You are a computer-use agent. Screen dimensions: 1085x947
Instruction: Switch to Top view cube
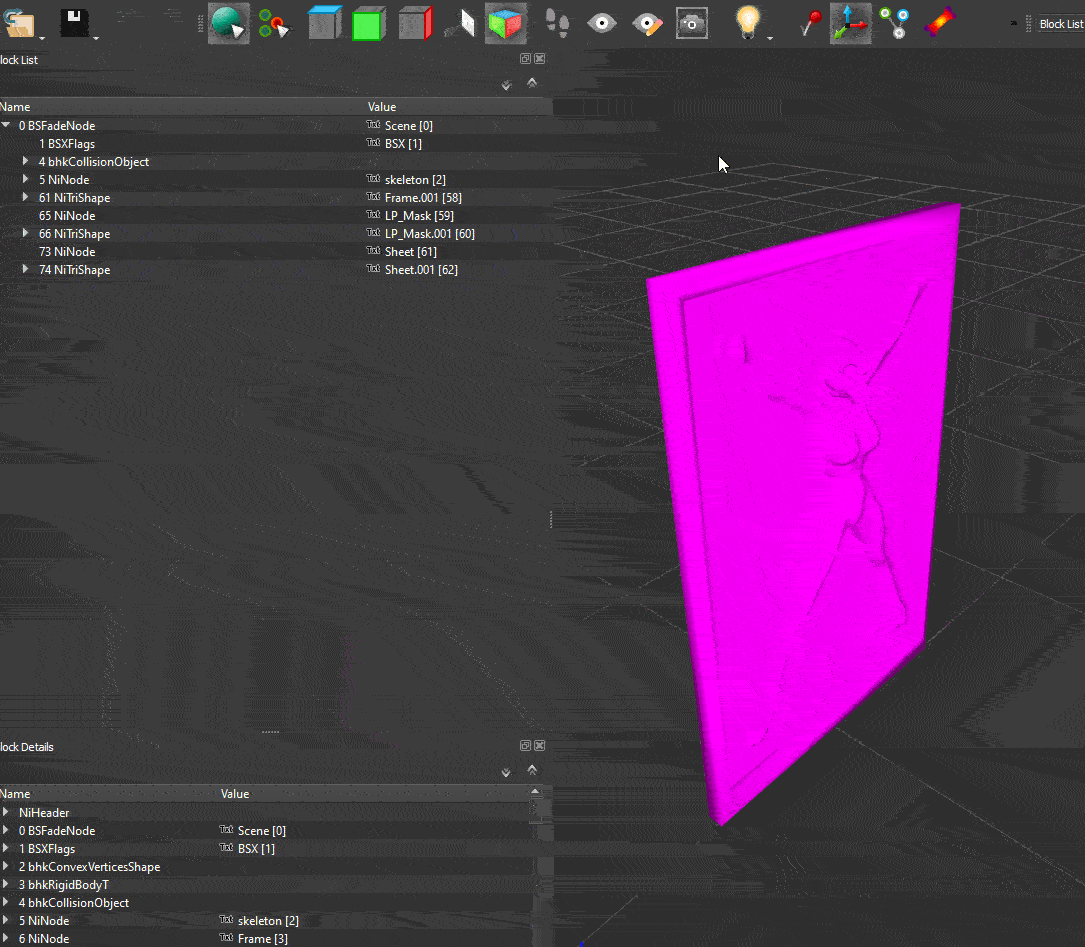click(325, 23)
